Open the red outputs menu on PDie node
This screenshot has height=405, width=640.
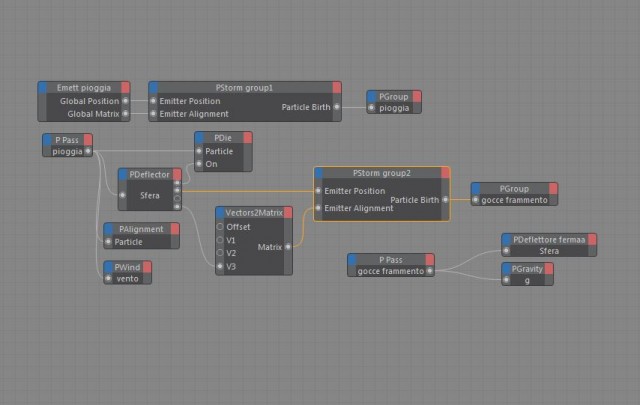click(x=247, y=138)
